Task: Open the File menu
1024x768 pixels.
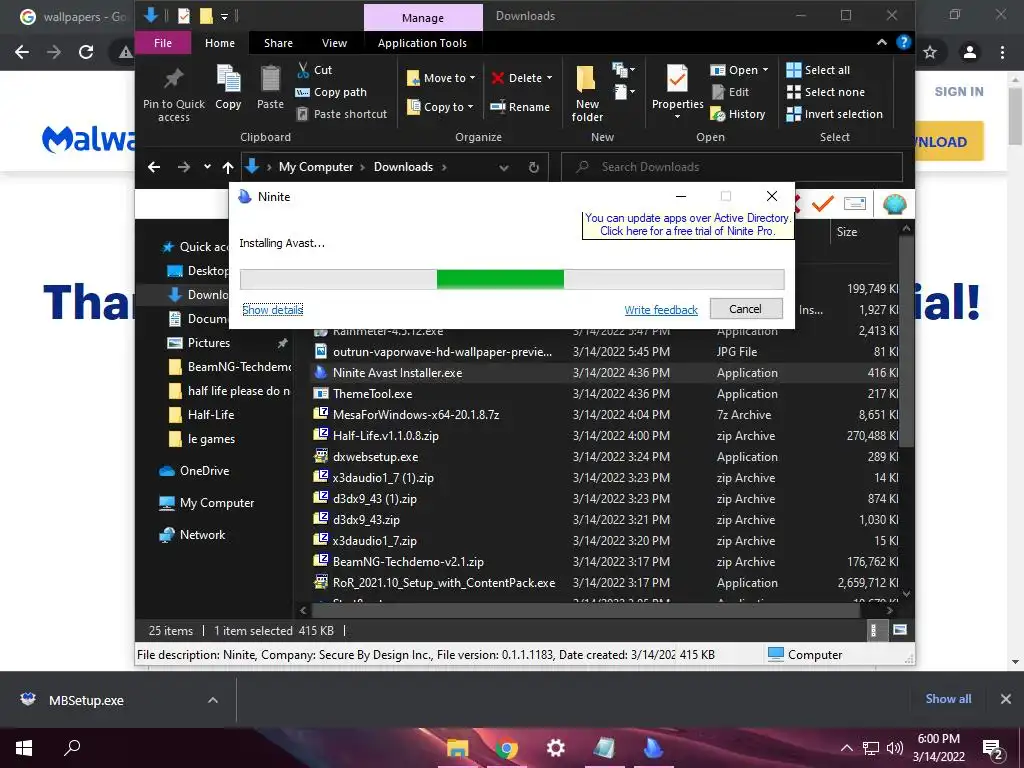Action: (x=163, y=43)
